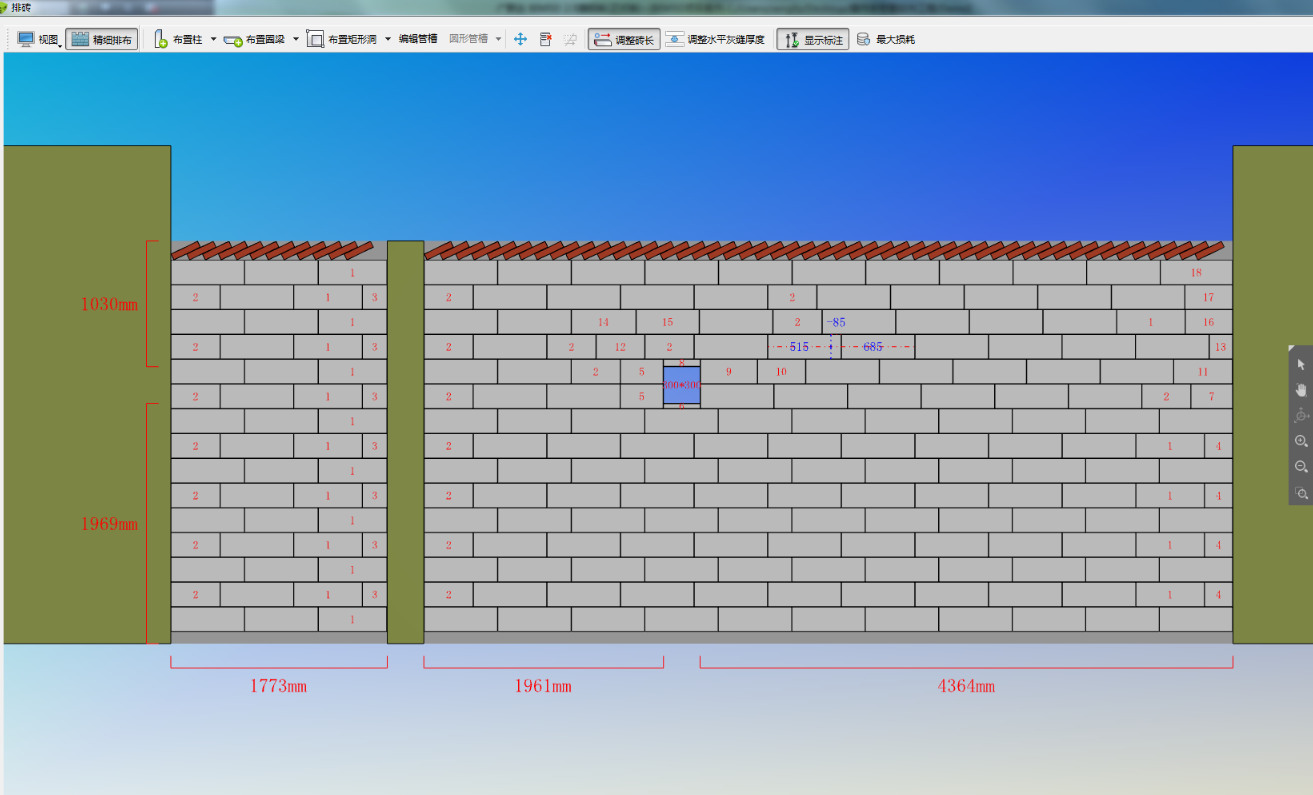The image size is (1313, 795).
Task: Expand the 布置柱 dropdown arrow
Action: 213,39
